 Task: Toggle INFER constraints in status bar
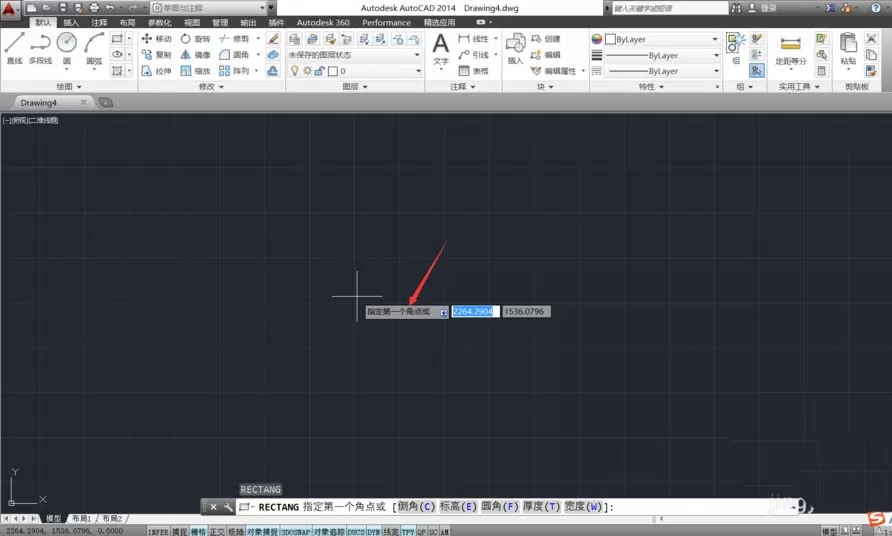[x=158, y=531]
